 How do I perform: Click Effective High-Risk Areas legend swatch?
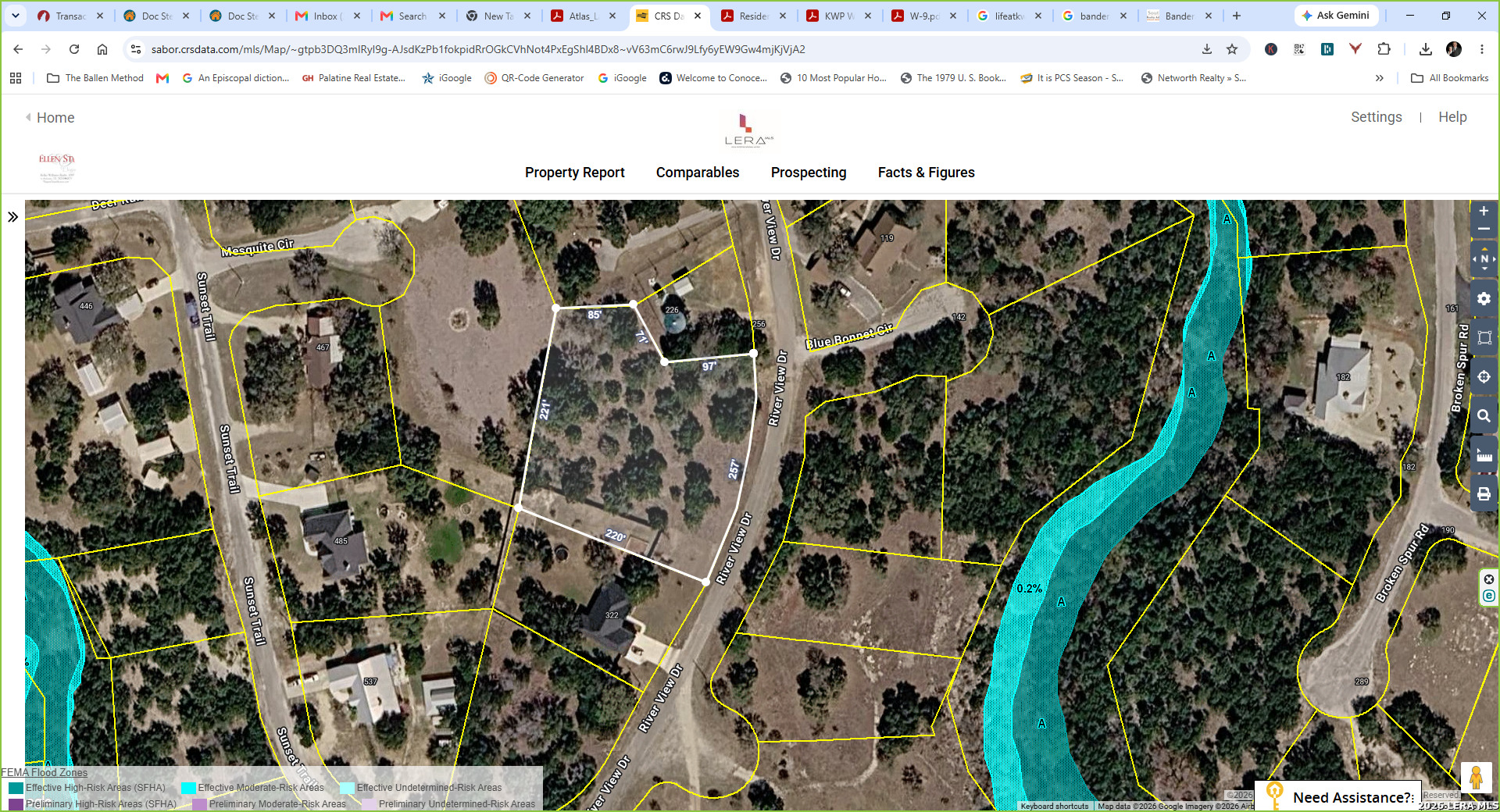(x=16, y=788)
